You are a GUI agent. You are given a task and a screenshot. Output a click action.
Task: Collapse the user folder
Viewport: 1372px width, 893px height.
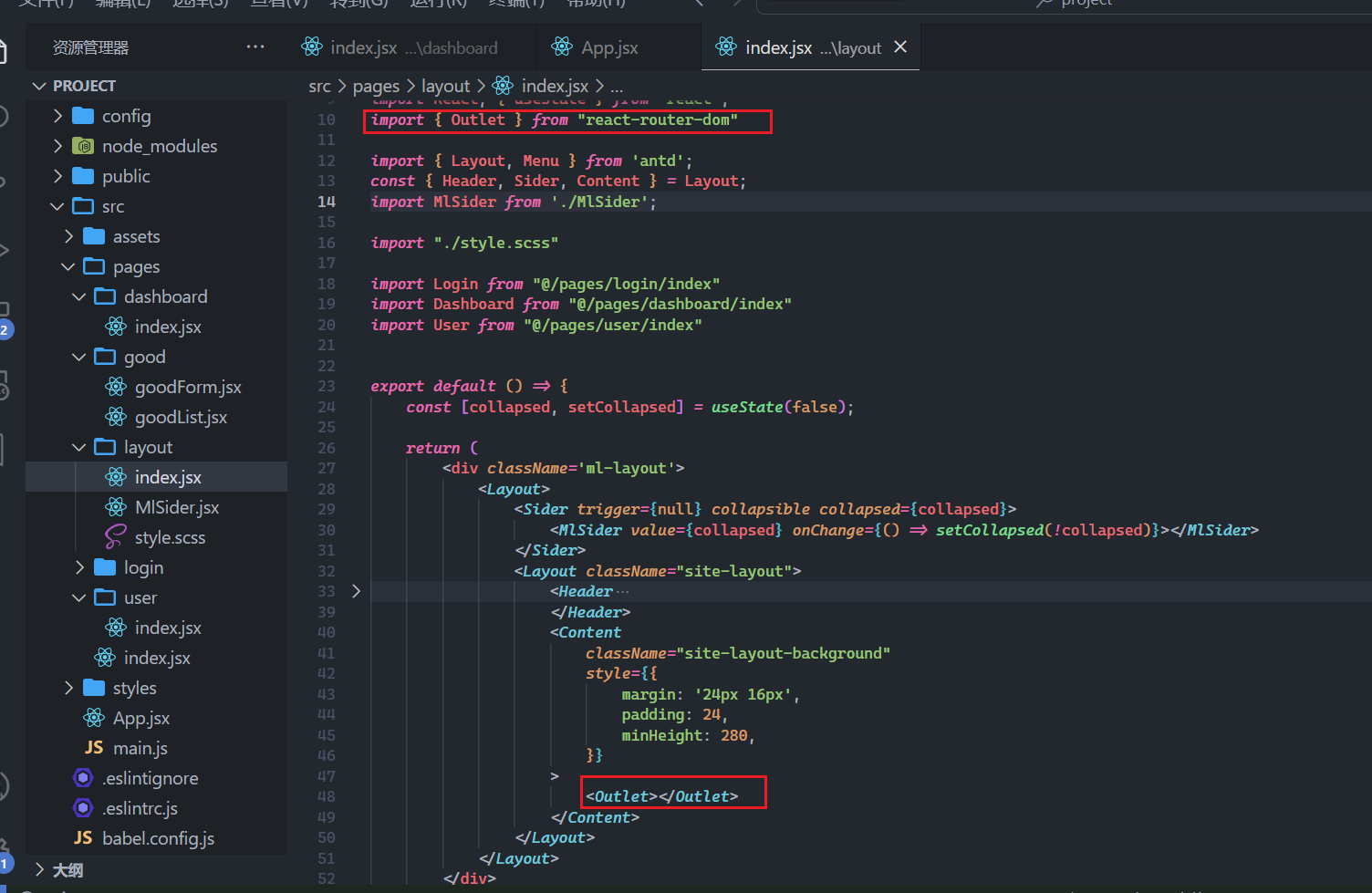pos(79,597)
